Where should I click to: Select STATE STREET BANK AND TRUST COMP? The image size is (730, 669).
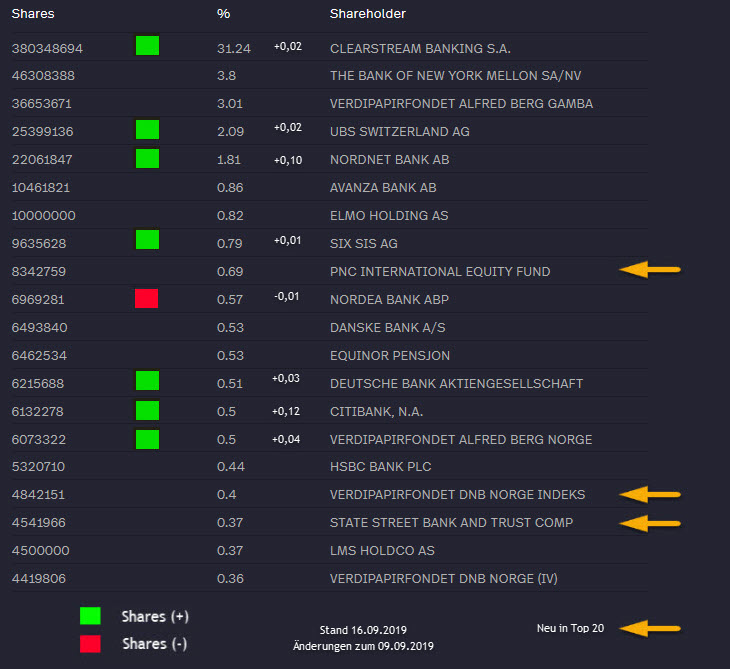(x=451, y=522)
